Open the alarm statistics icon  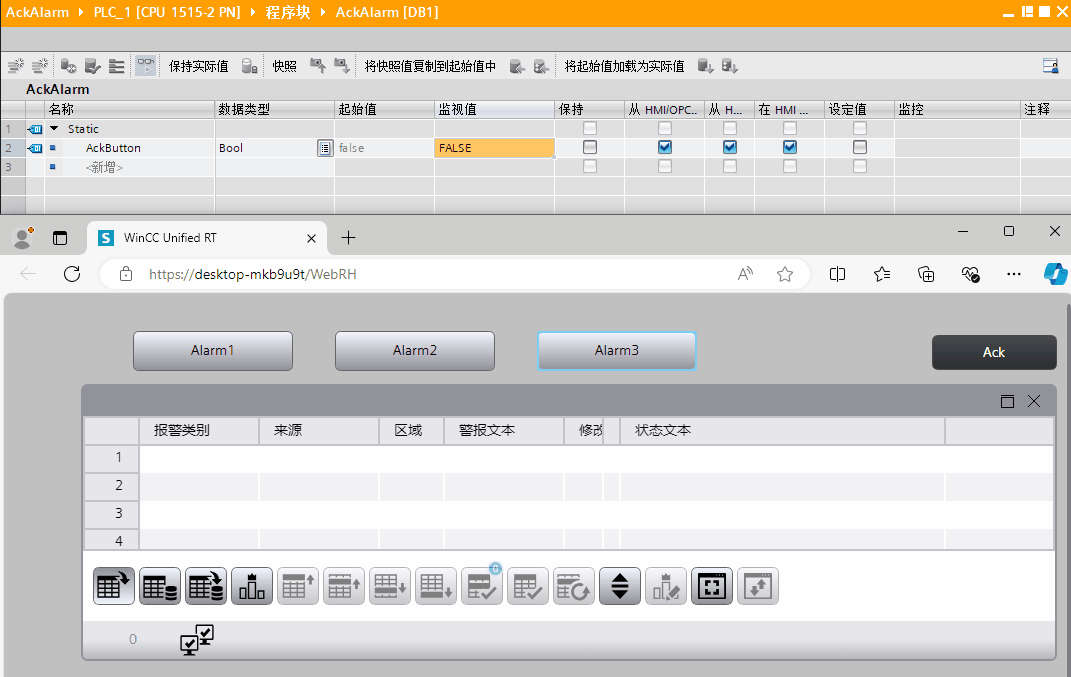(252, 586)
